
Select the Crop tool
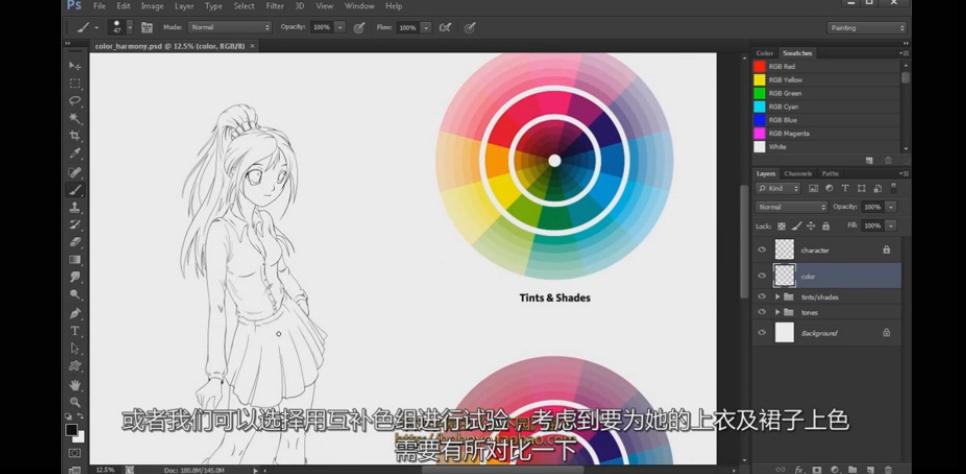(x=75, y=136)
